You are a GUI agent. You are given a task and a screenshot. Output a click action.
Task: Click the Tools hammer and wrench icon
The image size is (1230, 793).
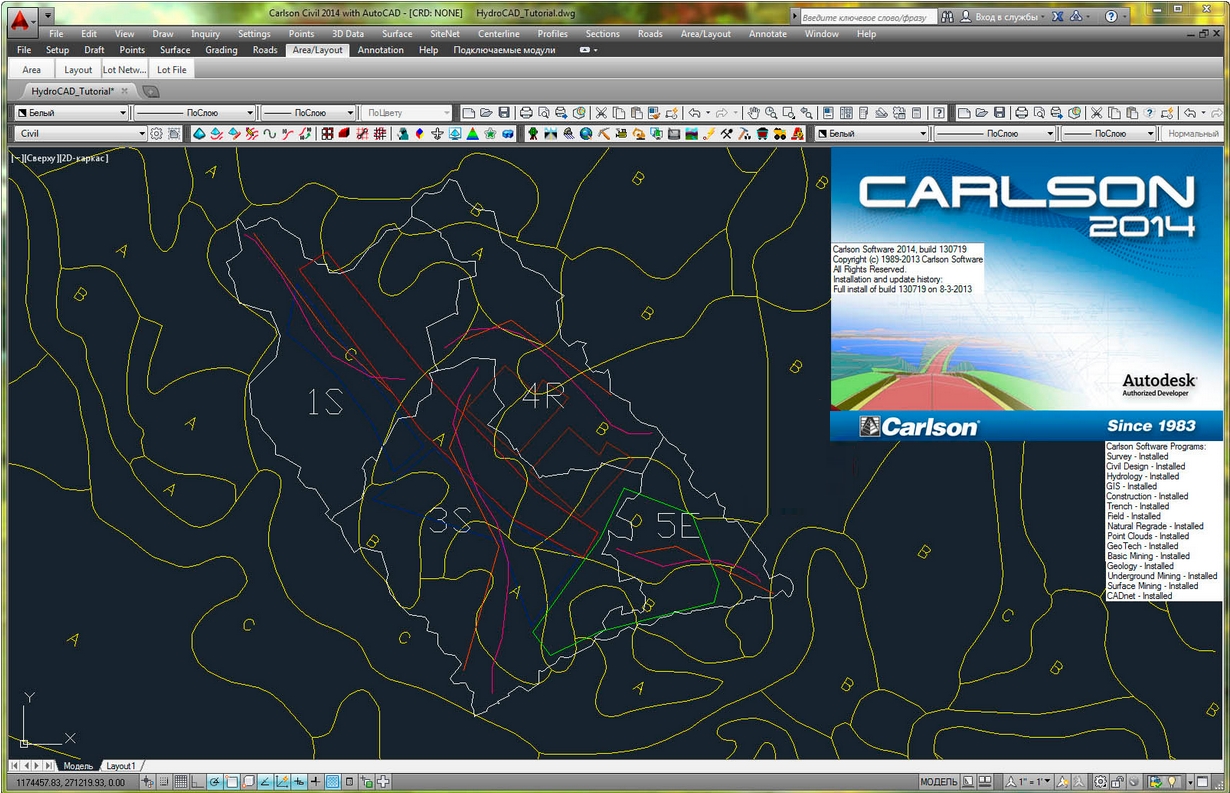727,133
